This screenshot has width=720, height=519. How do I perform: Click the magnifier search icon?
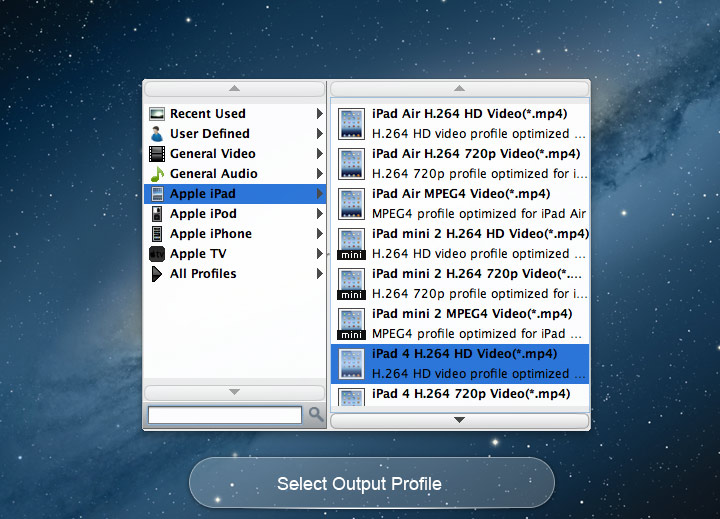[316, 414]
